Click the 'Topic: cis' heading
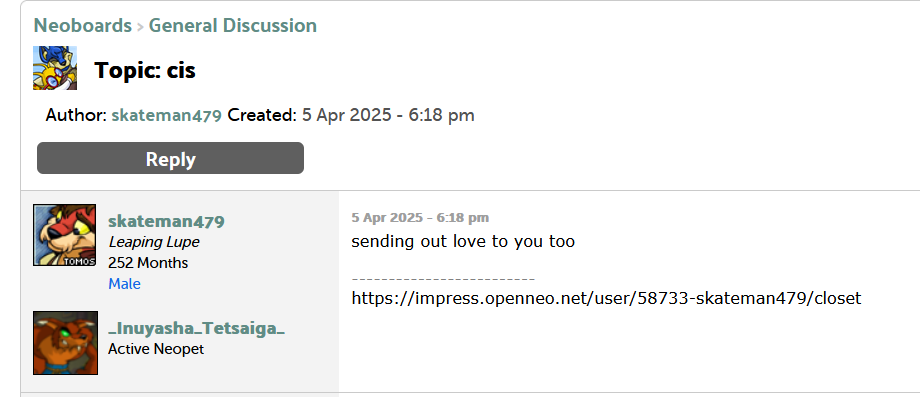920x397 pixels. pyautogui.click(x=145, y=70)
